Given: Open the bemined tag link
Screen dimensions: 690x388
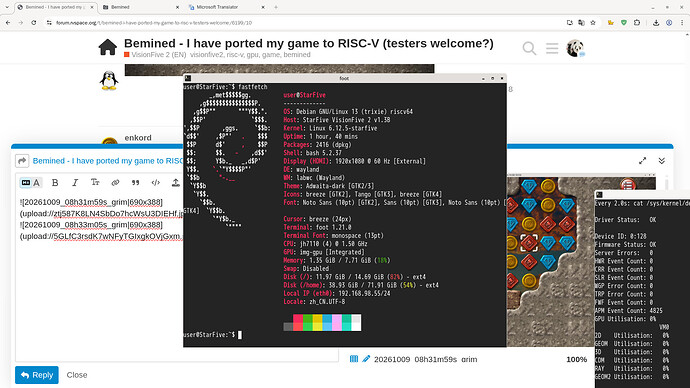Looking at the screenshot, I should point(297,55).
